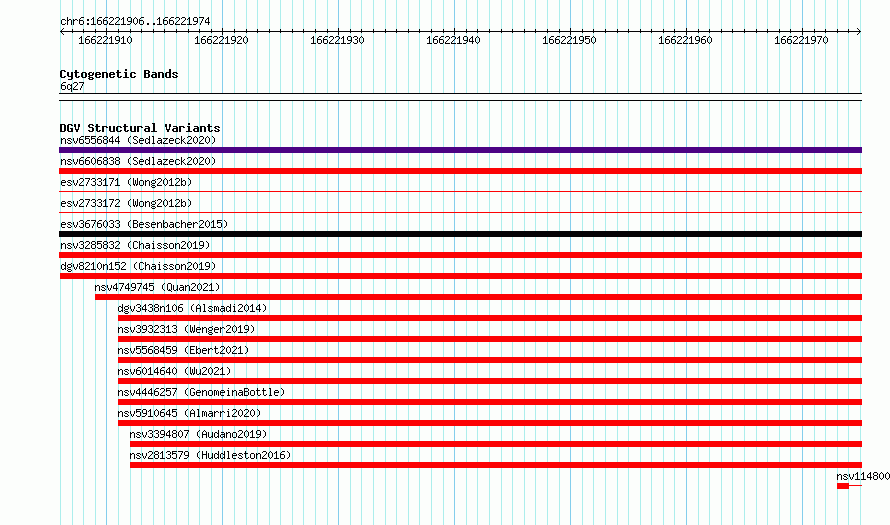890x525 pixels.
Task: Open the nsv5910645 (Almarri2020) label
Action: [189, 413]
